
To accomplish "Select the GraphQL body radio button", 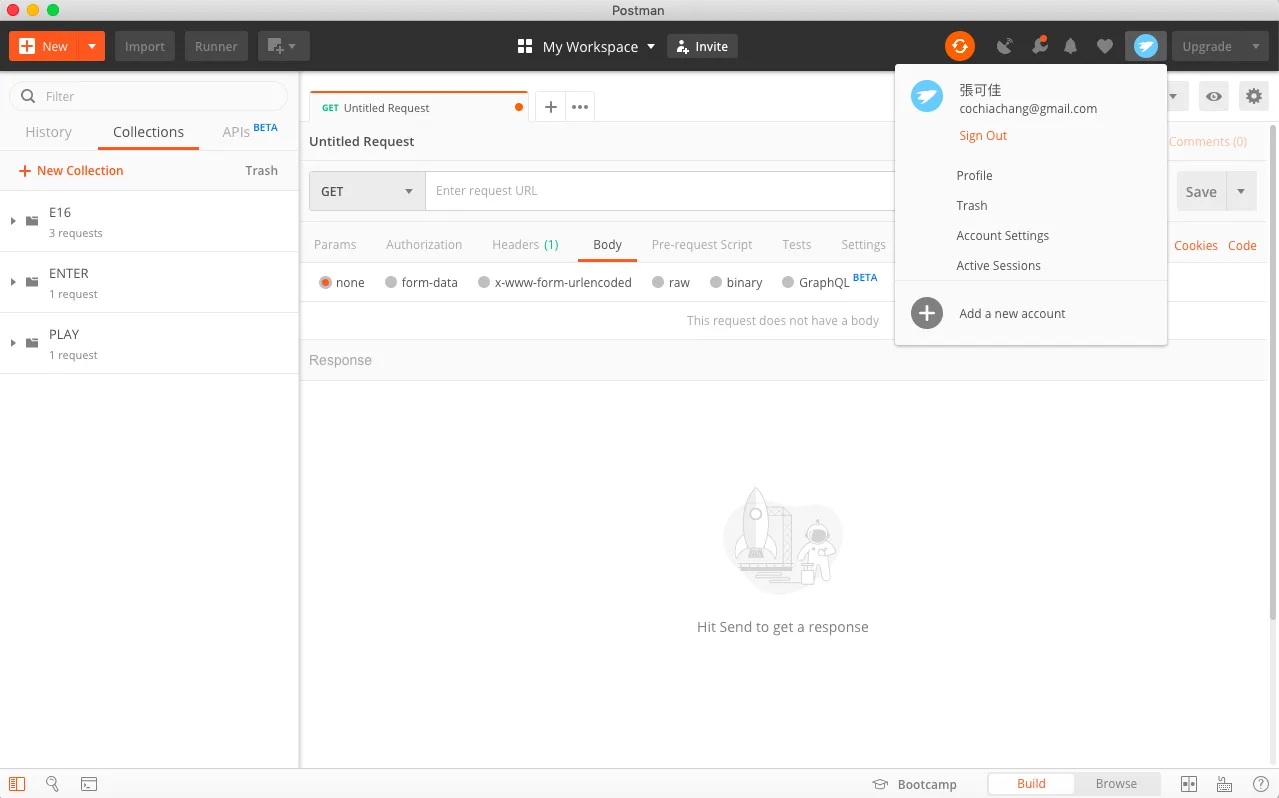I will 788,282.
